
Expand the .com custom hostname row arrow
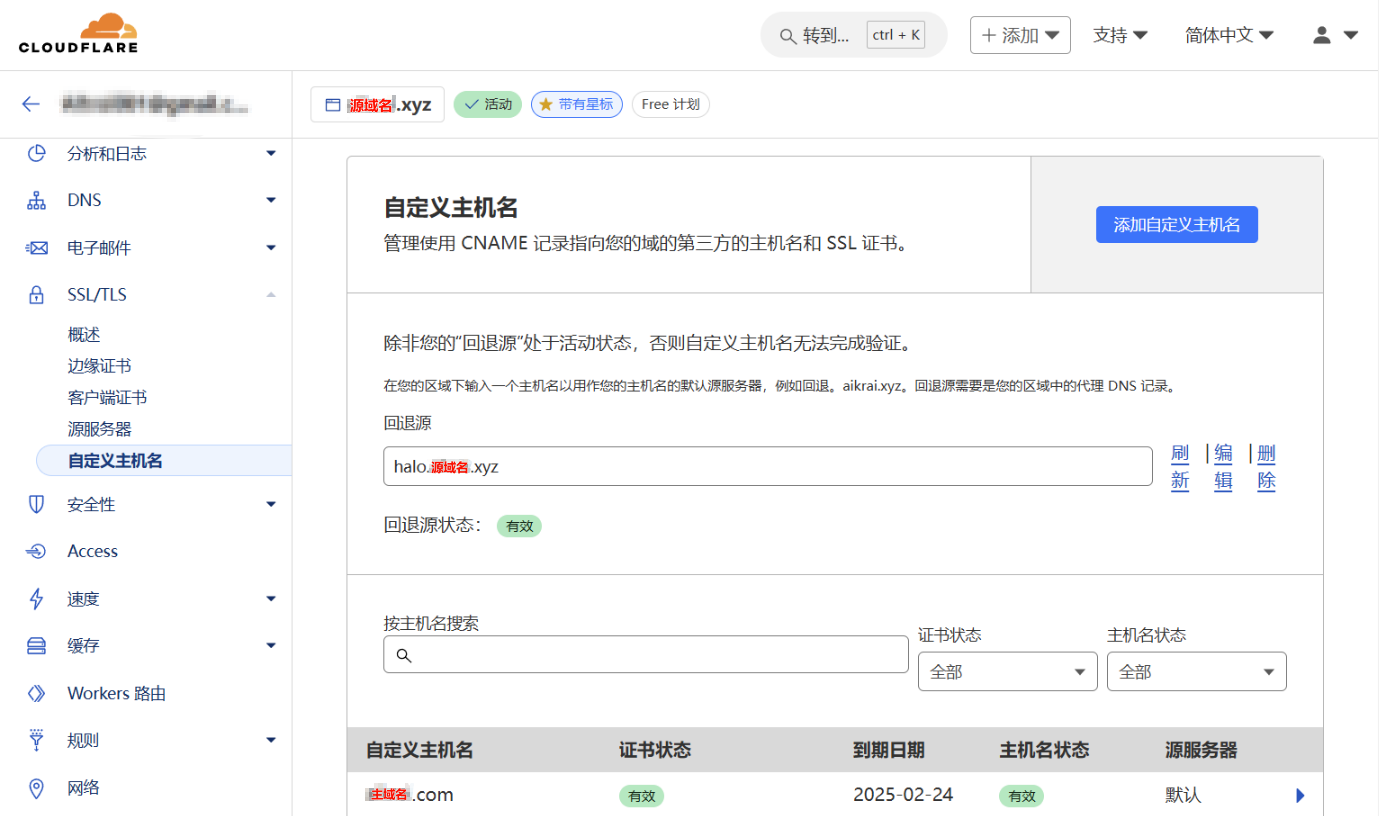coord(1300,795)
